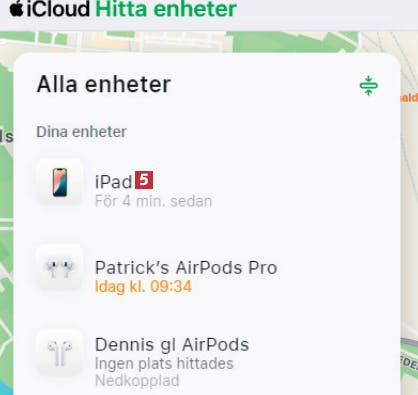Choose Dennis gl AirPods in the list
Image resolution: width=418 pixels, height=395 pixels.
[x=172, y=344]
